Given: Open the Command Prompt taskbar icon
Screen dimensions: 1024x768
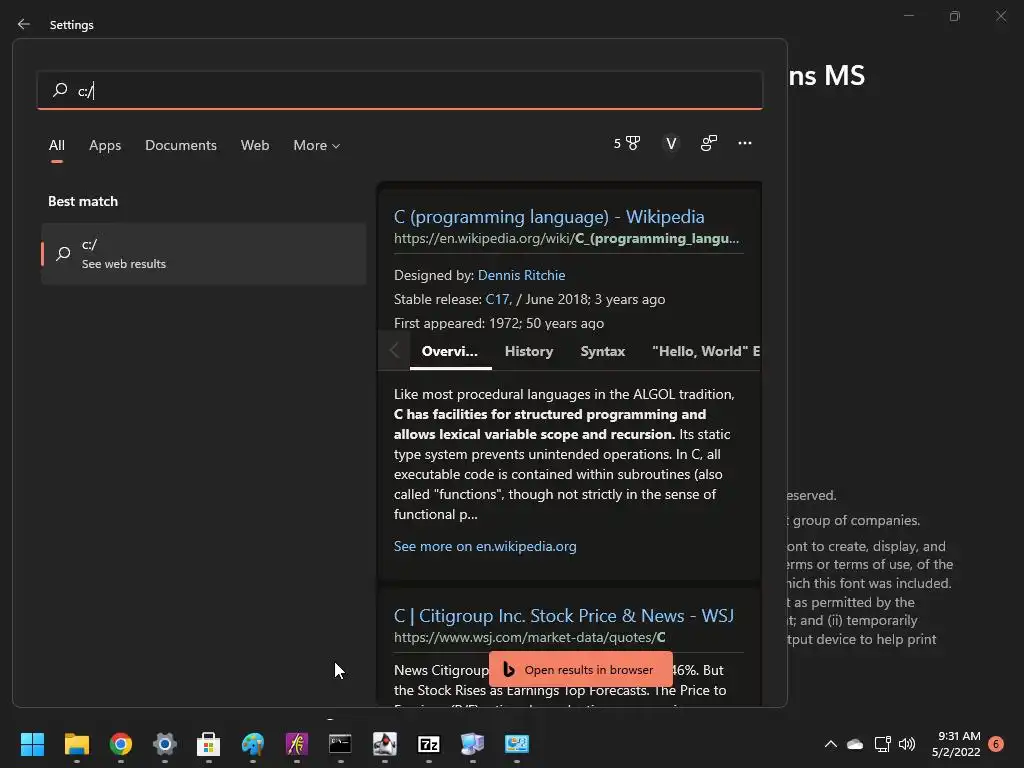Looking at the screenshot, I should pos(340,744).
